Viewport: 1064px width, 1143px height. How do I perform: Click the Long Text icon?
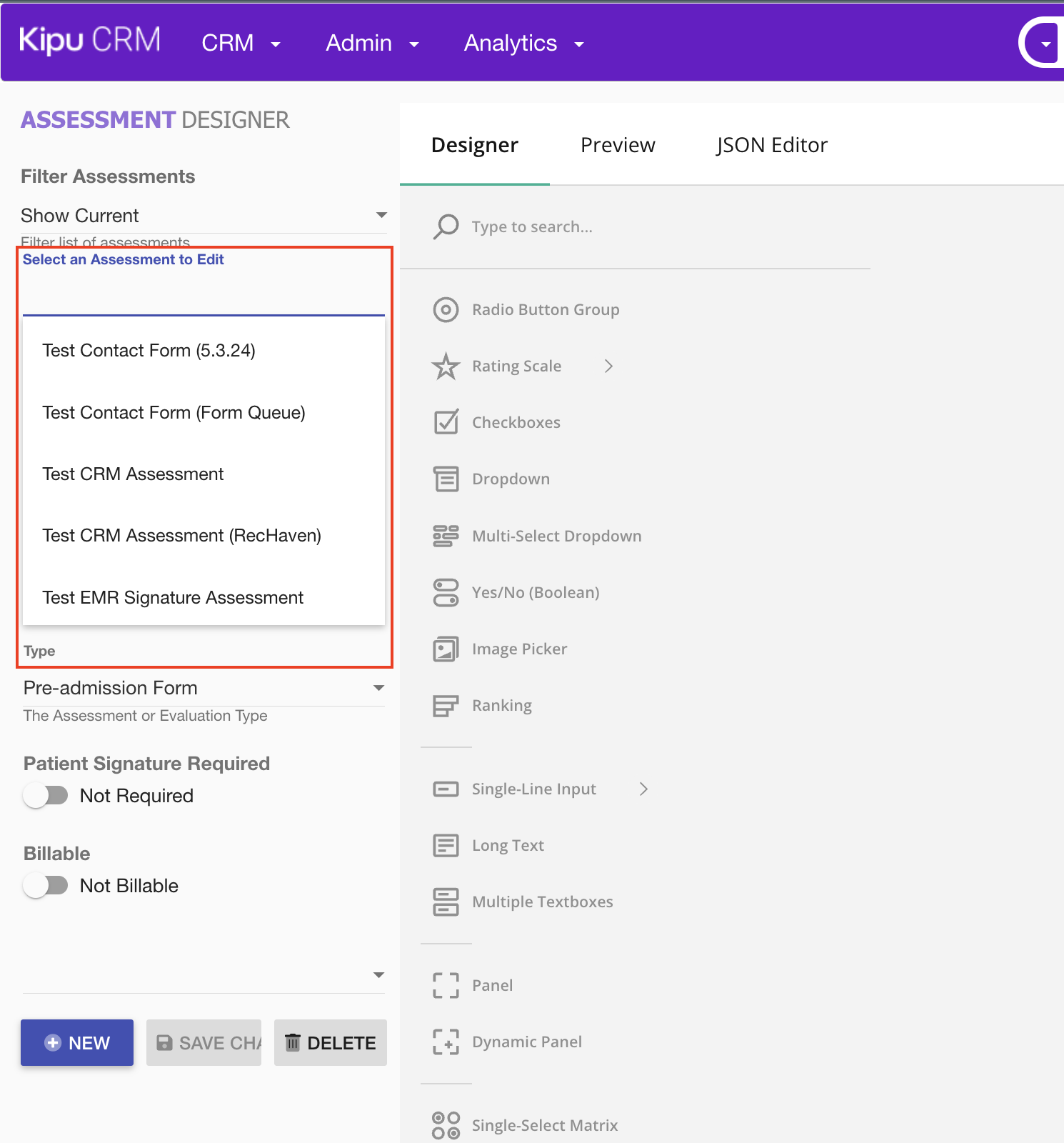coord(446,845)
